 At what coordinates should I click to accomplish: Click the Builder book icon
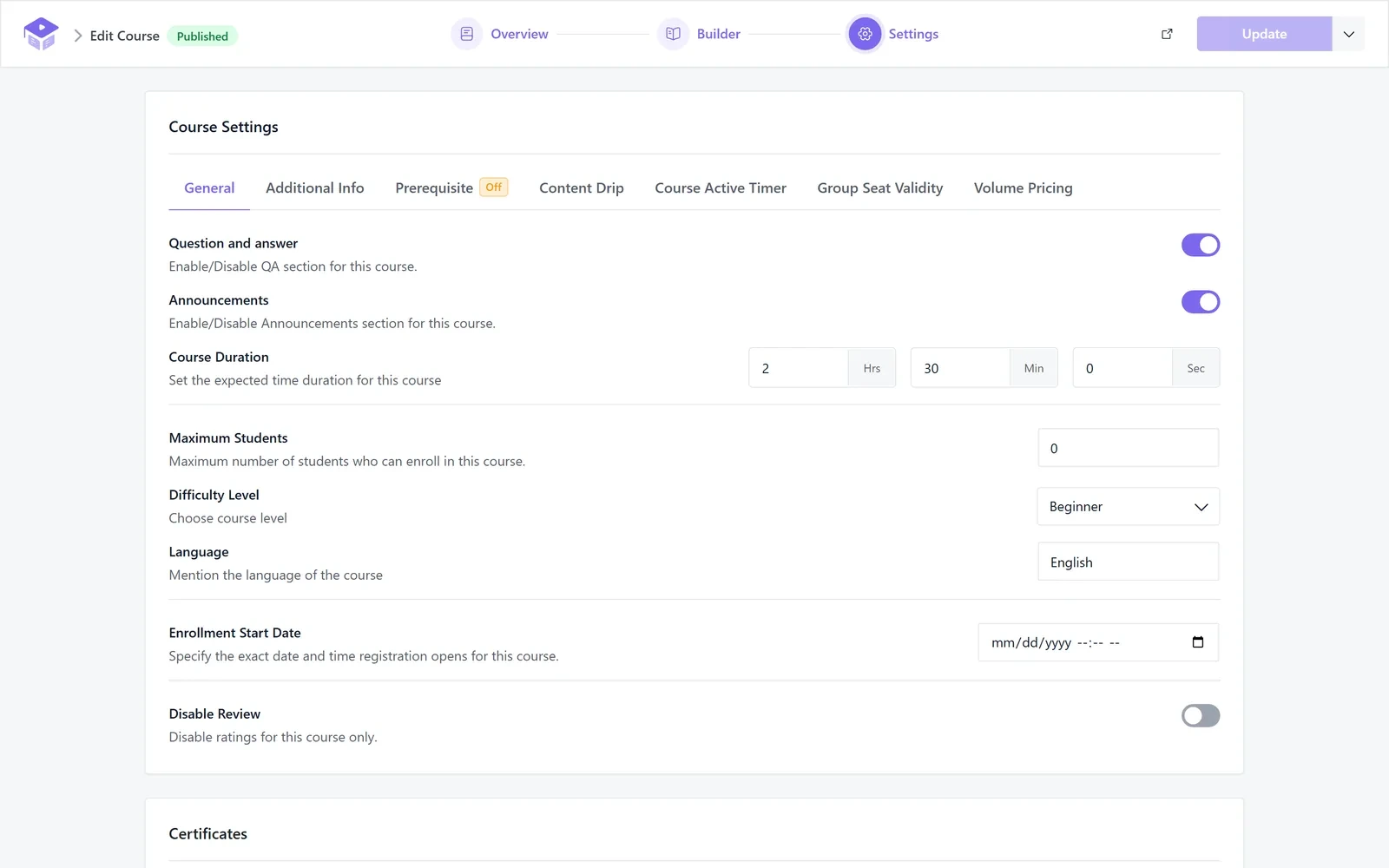pyautogui.click(x=673, y=34)
